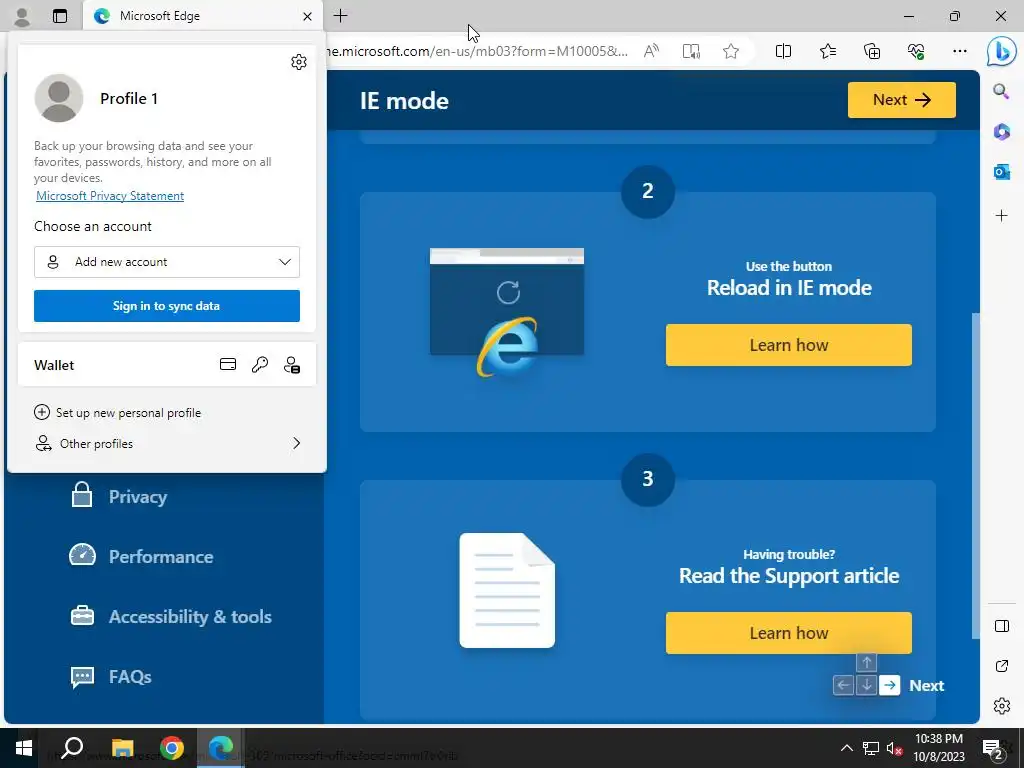Viewport: 1024px width, 768px height.
Task: Click the page vertical scrollbar thumb
Action: [x=976, y=475]
